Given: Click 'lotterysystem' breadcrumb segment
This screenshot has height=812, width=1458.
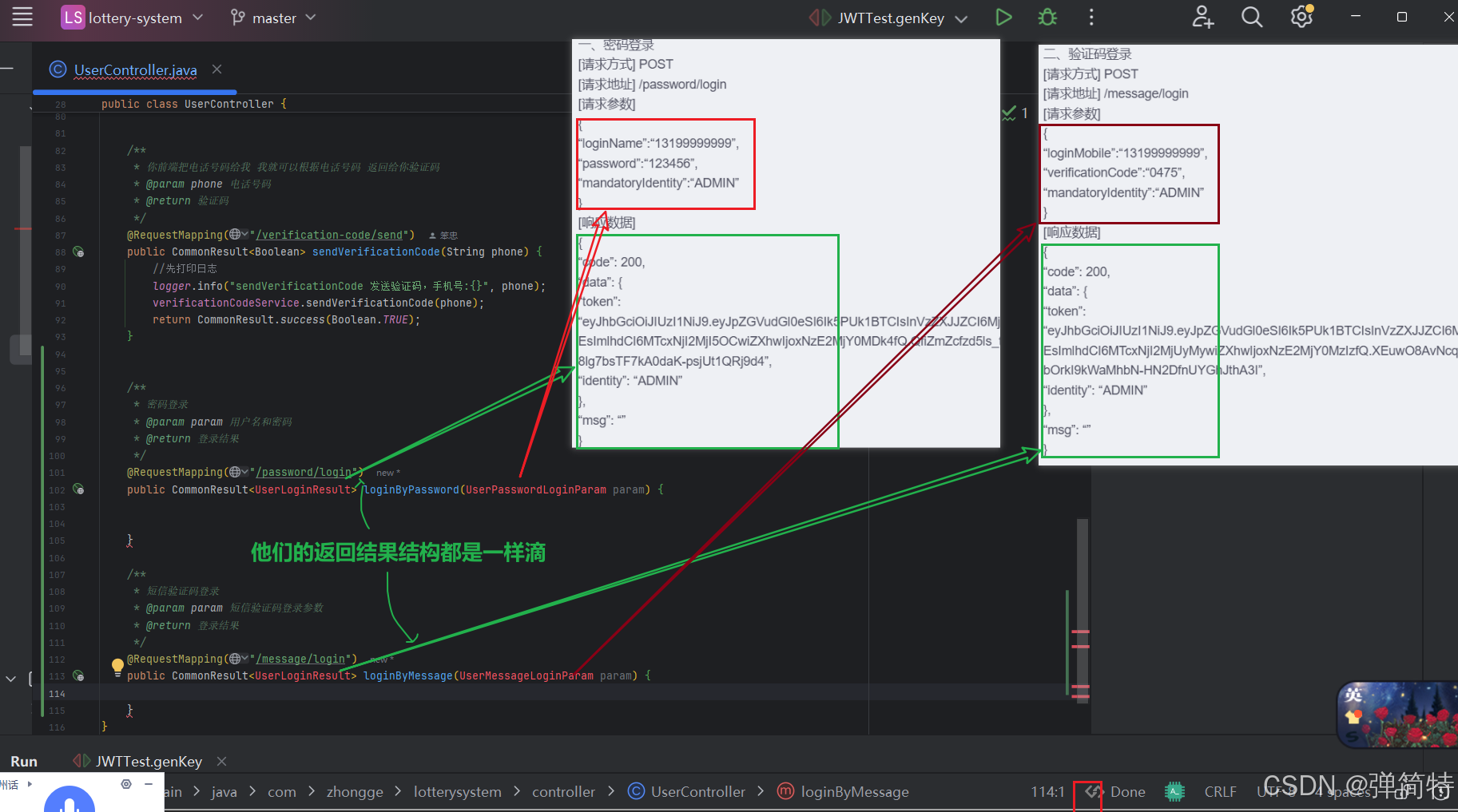Looking at the screenshot, I should 458,791.
